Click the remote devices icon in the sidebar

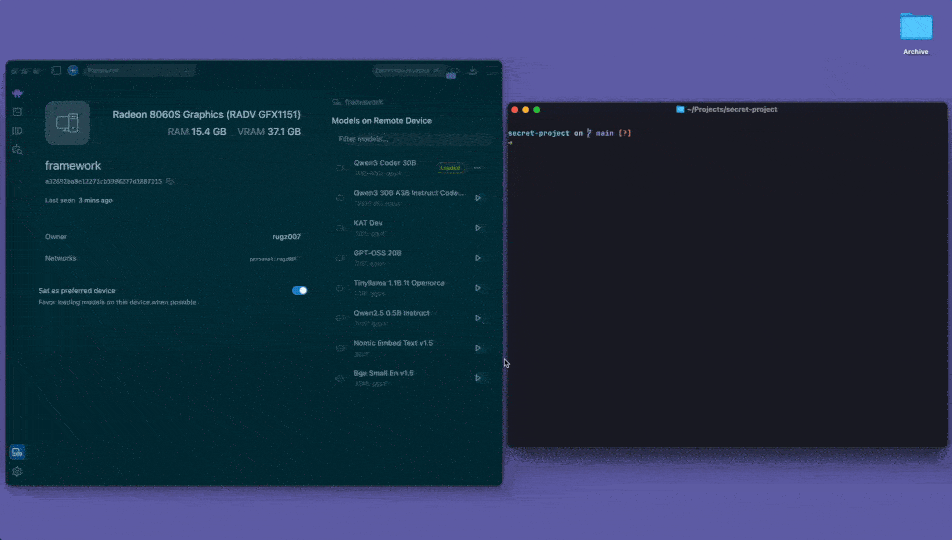click(17, 452)
